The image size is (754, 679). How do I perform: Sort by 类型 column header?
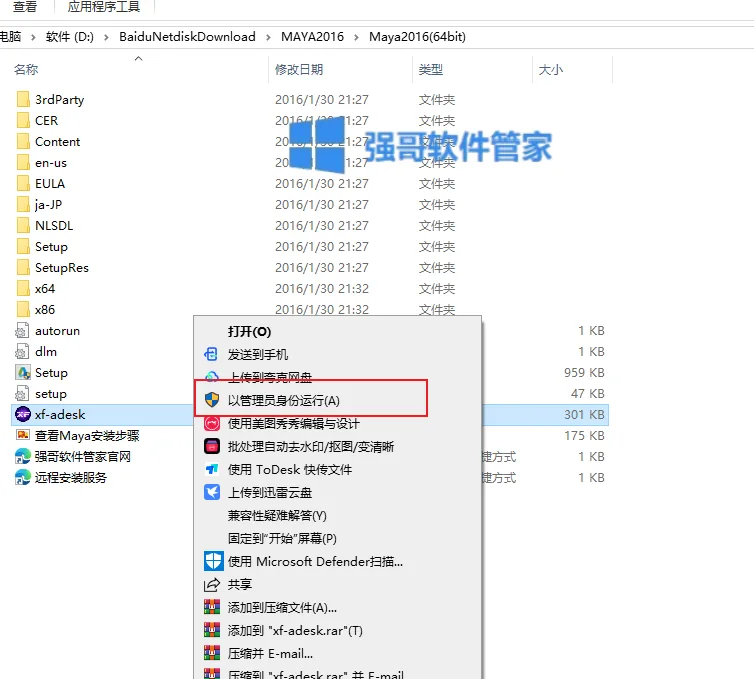coord(431,70)
